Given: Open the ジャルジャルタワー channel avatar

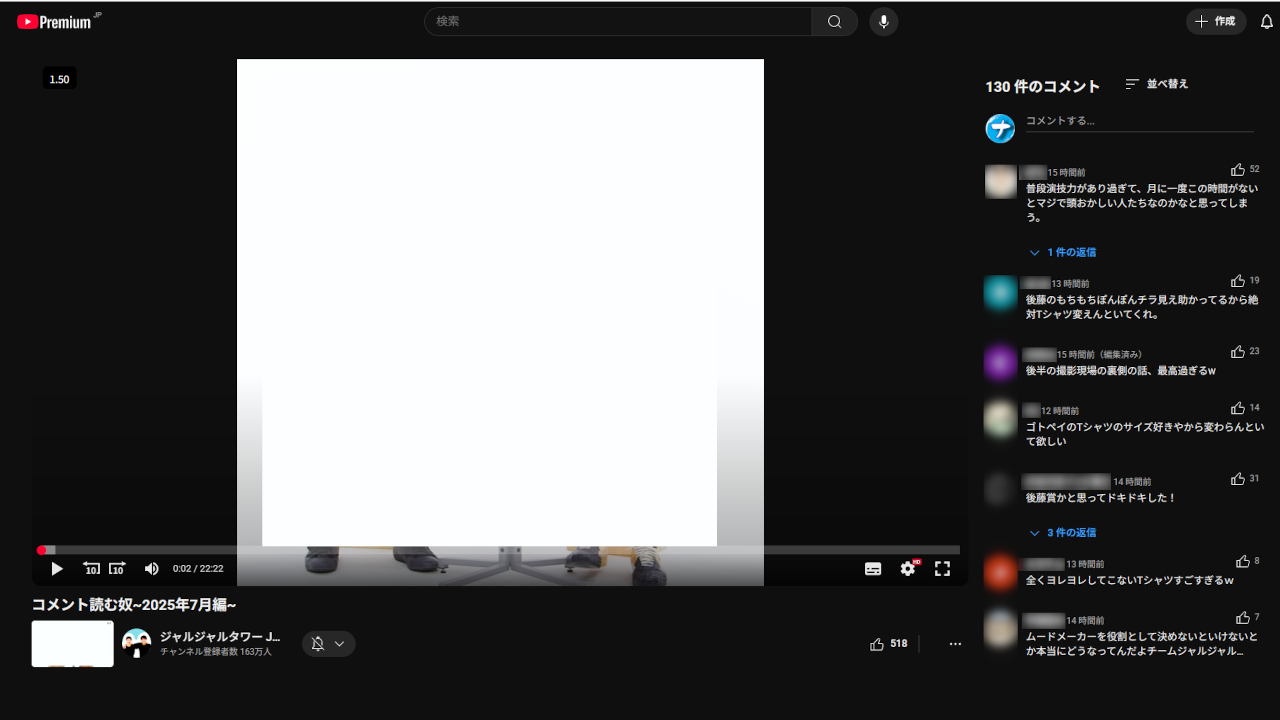Looking at the screenshot, I should click(x=136, y=643).
